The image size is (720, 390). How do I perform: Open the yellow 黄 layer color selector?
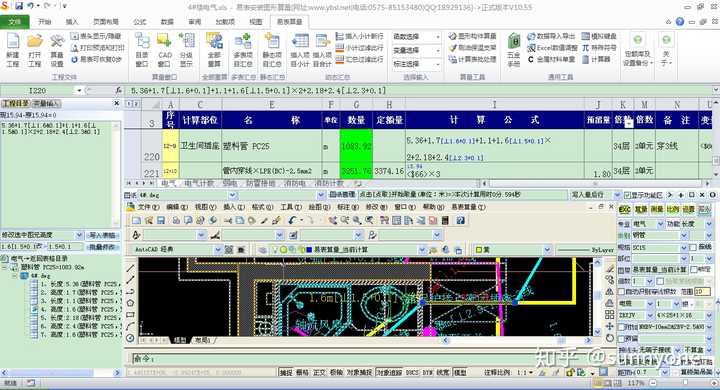(x=512, y=249)
